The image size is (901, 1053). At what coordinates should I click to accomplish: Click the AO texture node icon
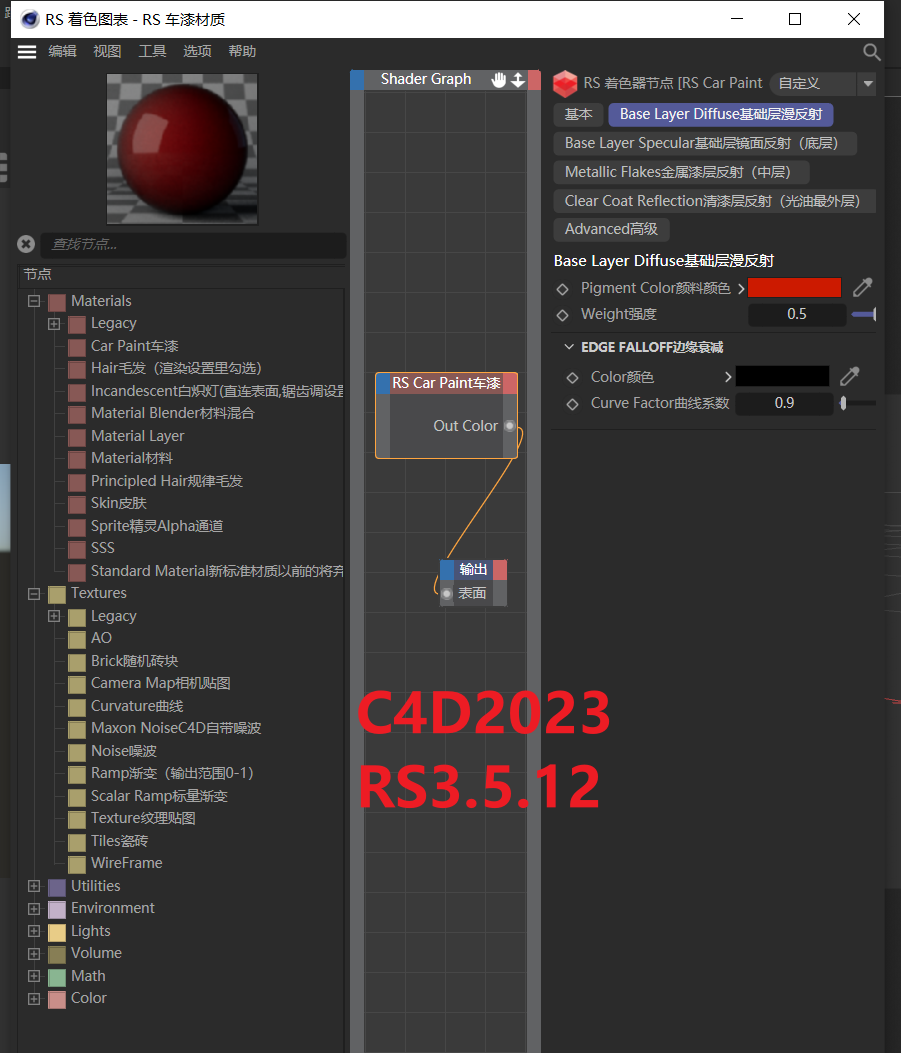[77, 639]
